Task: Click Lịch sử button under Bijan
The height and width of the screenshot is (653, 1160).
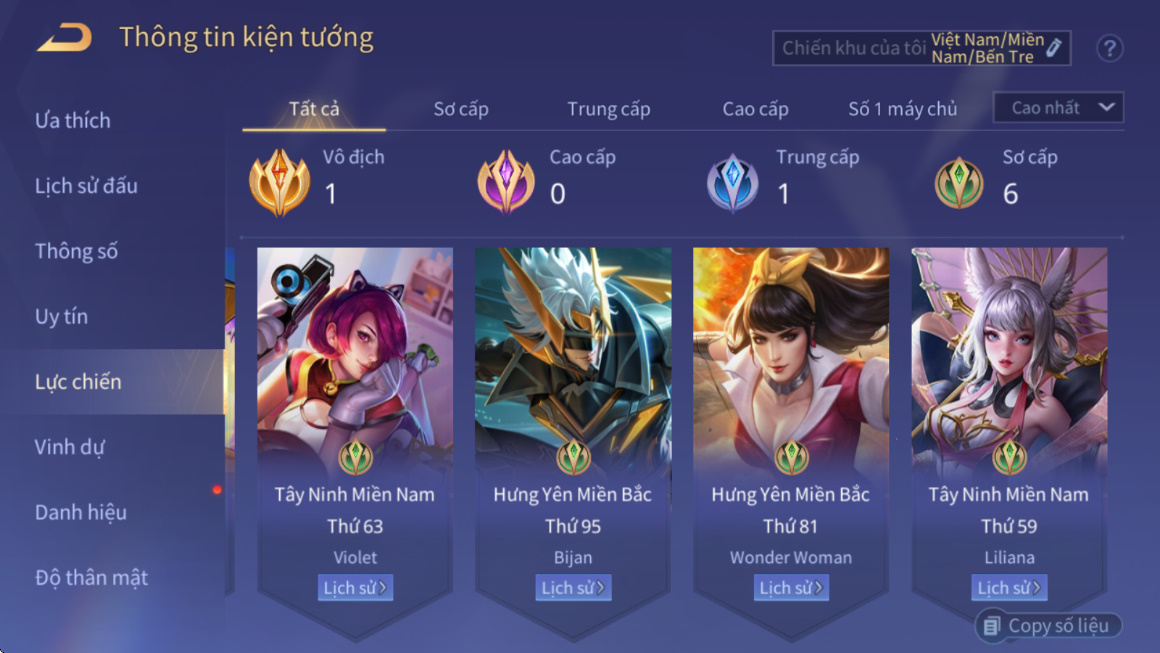Action: point(573,588)
